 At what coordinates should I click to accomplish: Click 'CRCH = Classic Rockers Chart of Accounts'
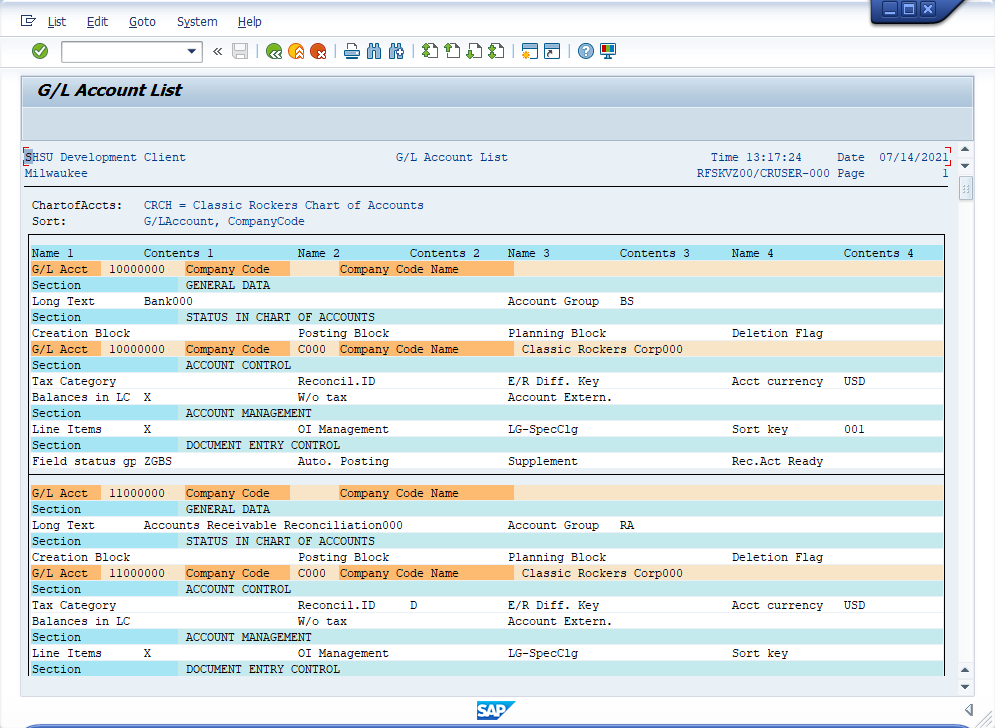(x=284, y=206)
